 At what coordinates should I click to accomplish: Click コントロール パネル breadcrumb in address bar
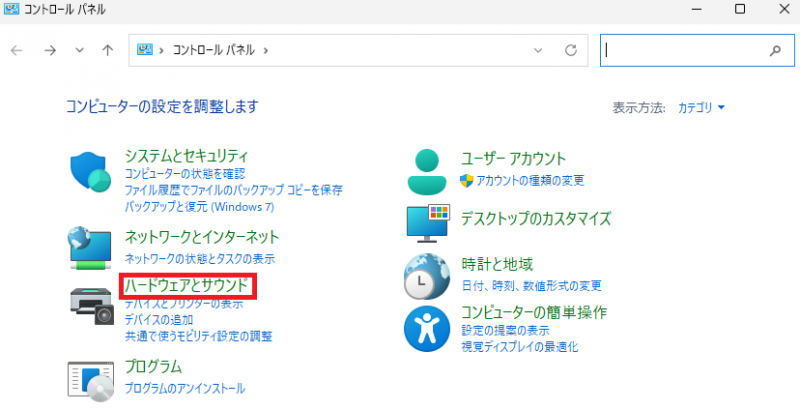click(213, 49)
